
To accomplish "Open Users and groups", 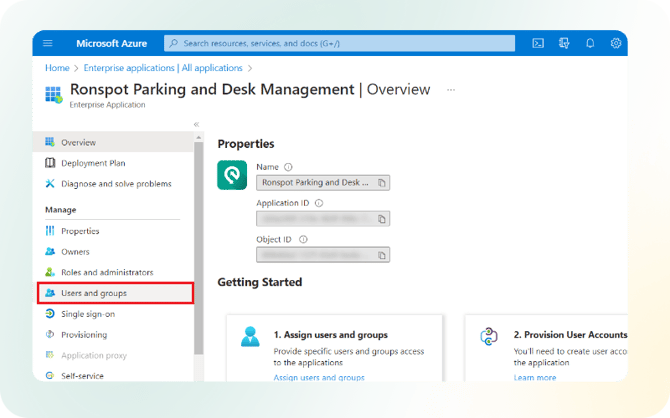I will pos(115,293).
